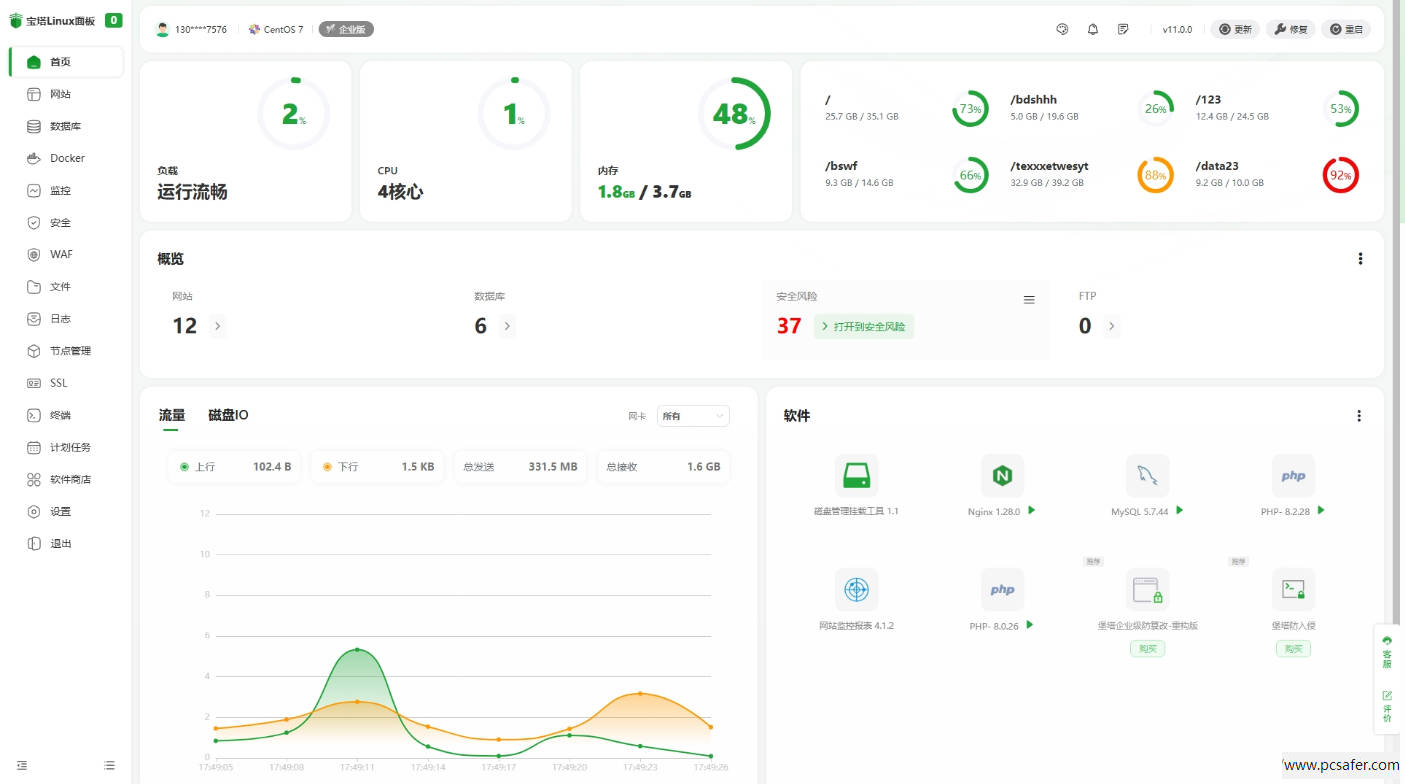Click the notification bell icon in header
This screenshot has height=784, width=1405.
coord(1093,30)
